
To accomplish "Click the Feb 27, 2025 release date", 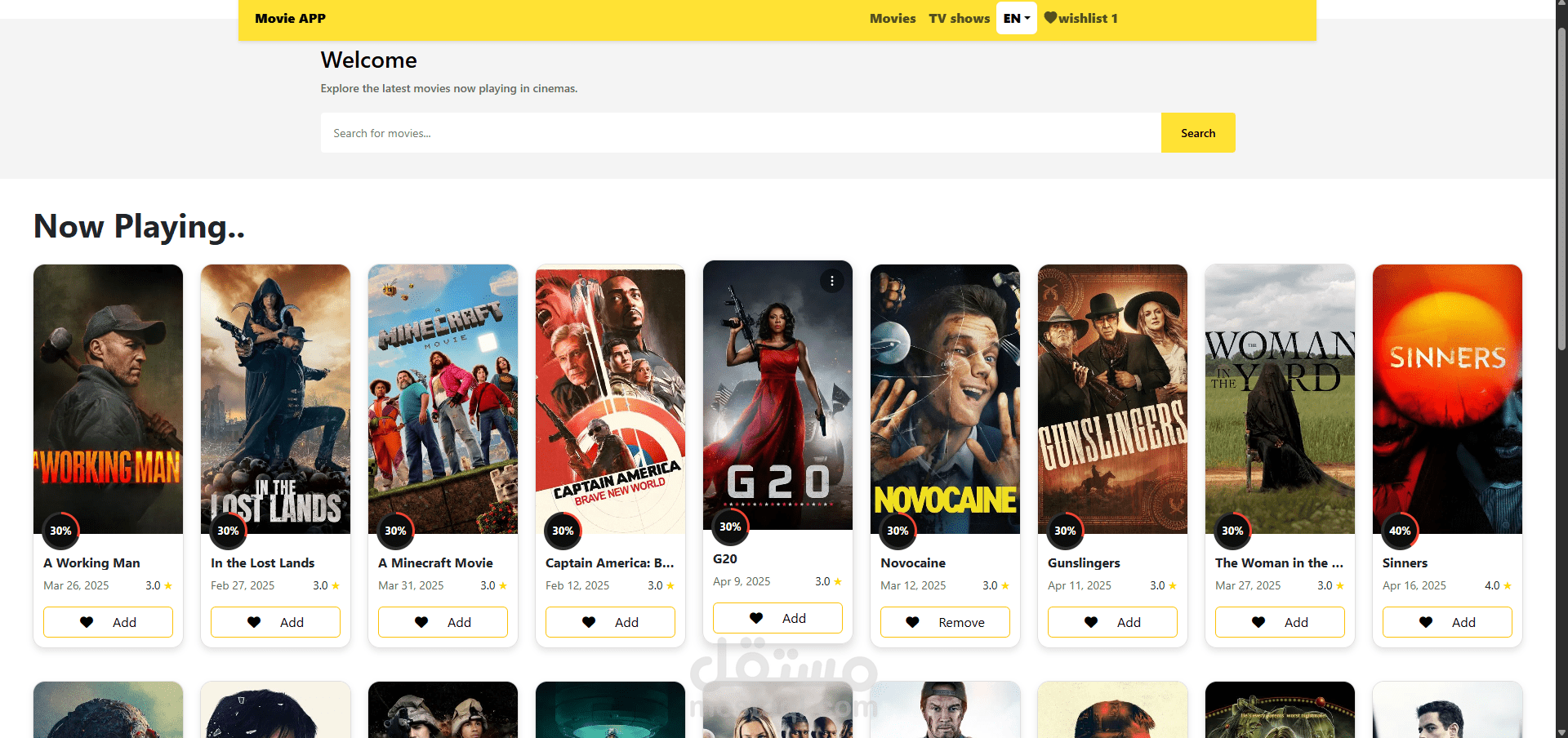I will [x=243, y=585].
